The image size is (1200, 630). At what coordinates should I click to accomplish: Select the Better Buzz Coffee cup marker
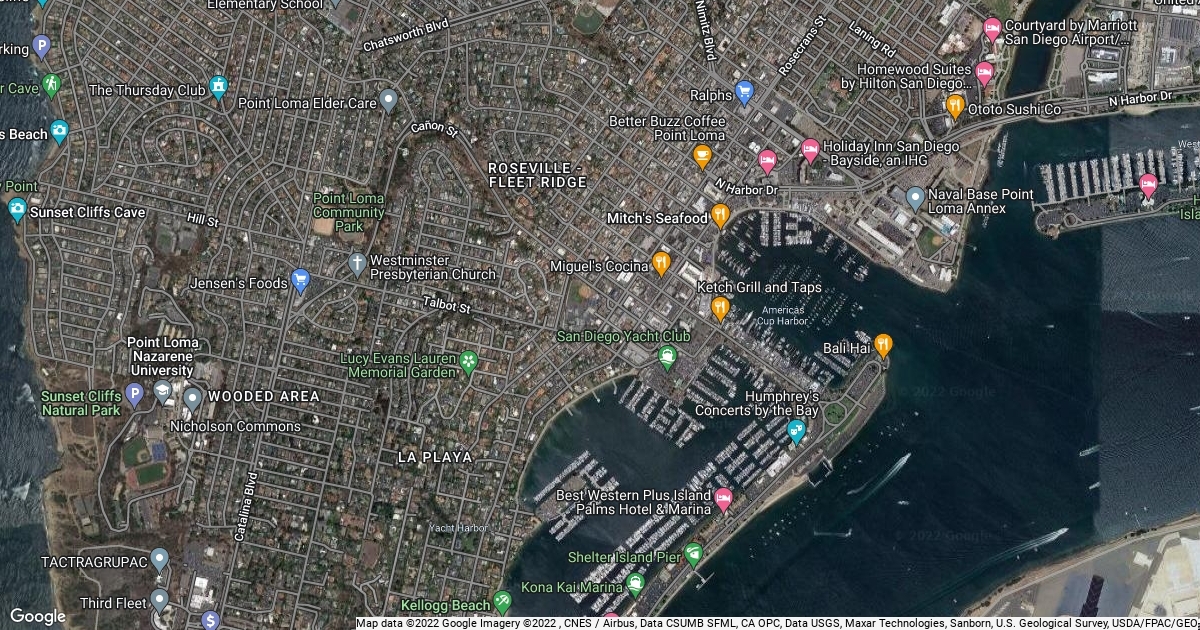(702, 156)
